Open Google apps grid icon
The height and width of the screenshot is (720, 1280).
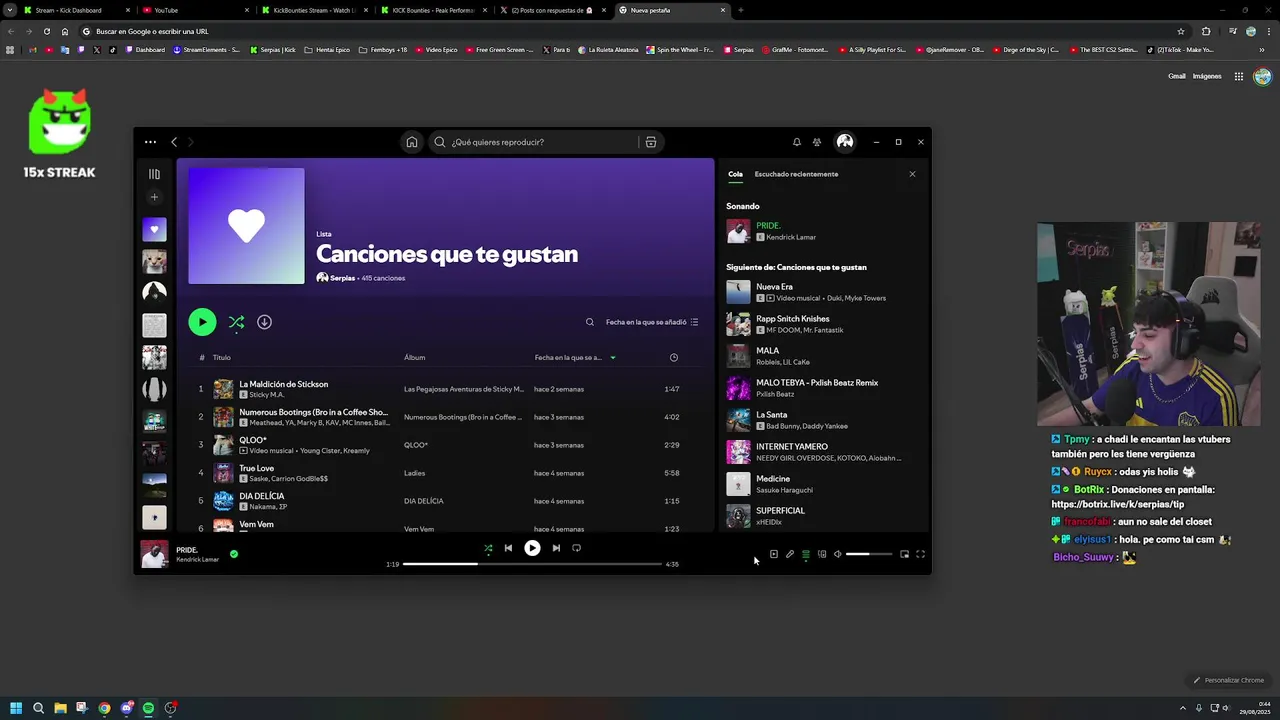click(1238, 76)
